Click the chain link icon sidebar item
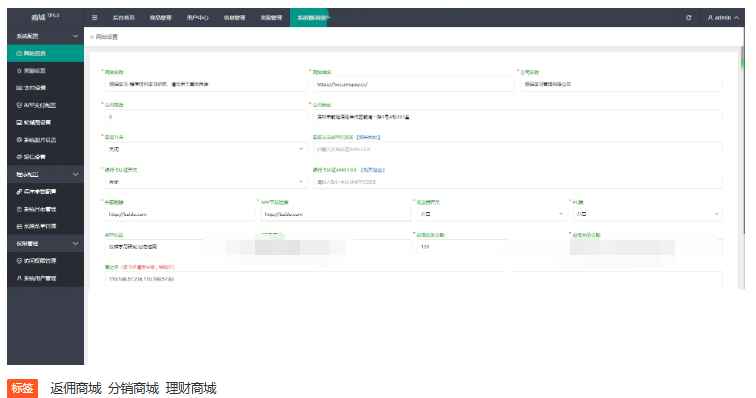756x398 pixels. 19,192
